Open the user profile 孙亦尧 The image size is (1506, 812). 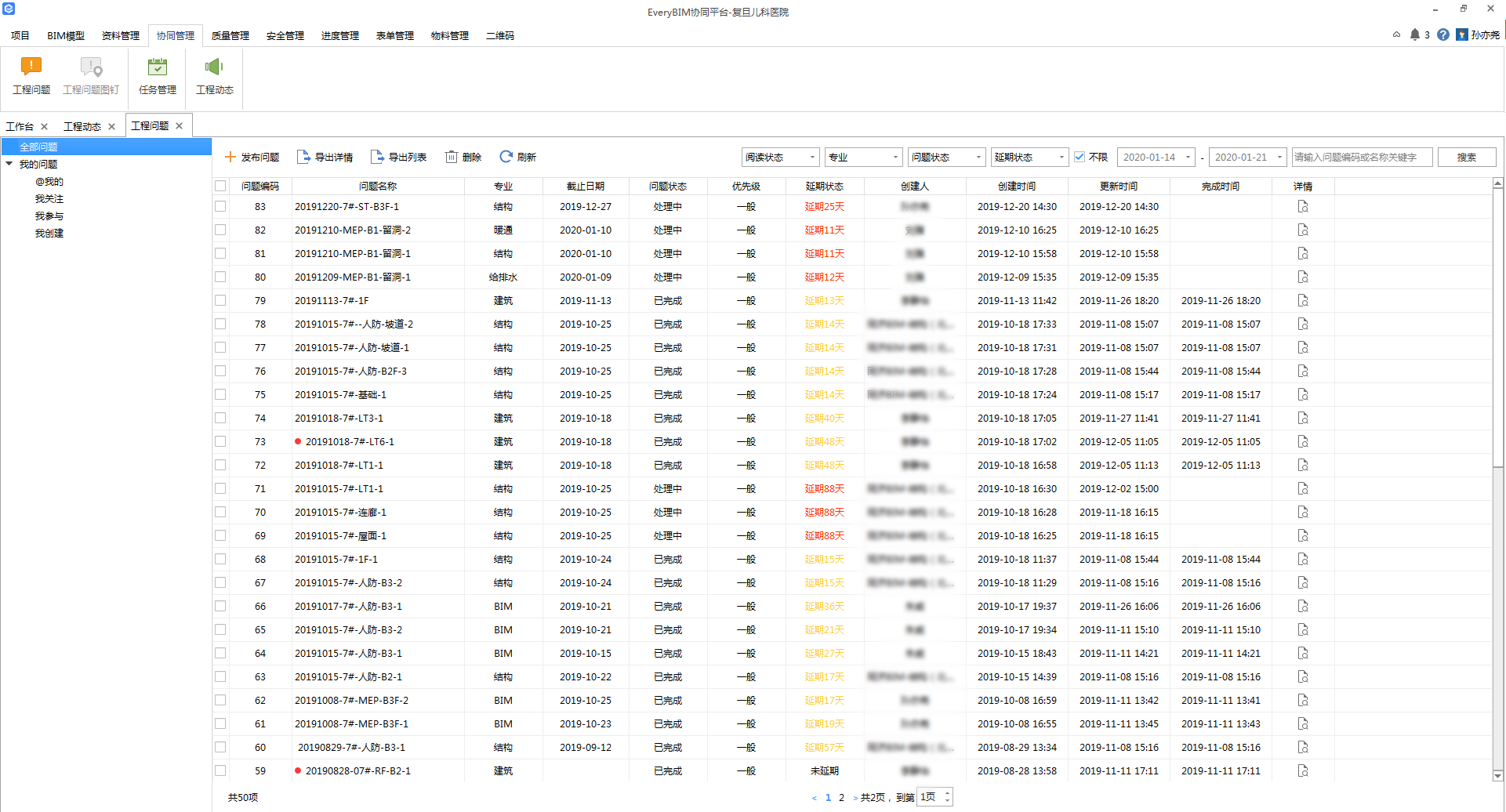pos(1478,34)
